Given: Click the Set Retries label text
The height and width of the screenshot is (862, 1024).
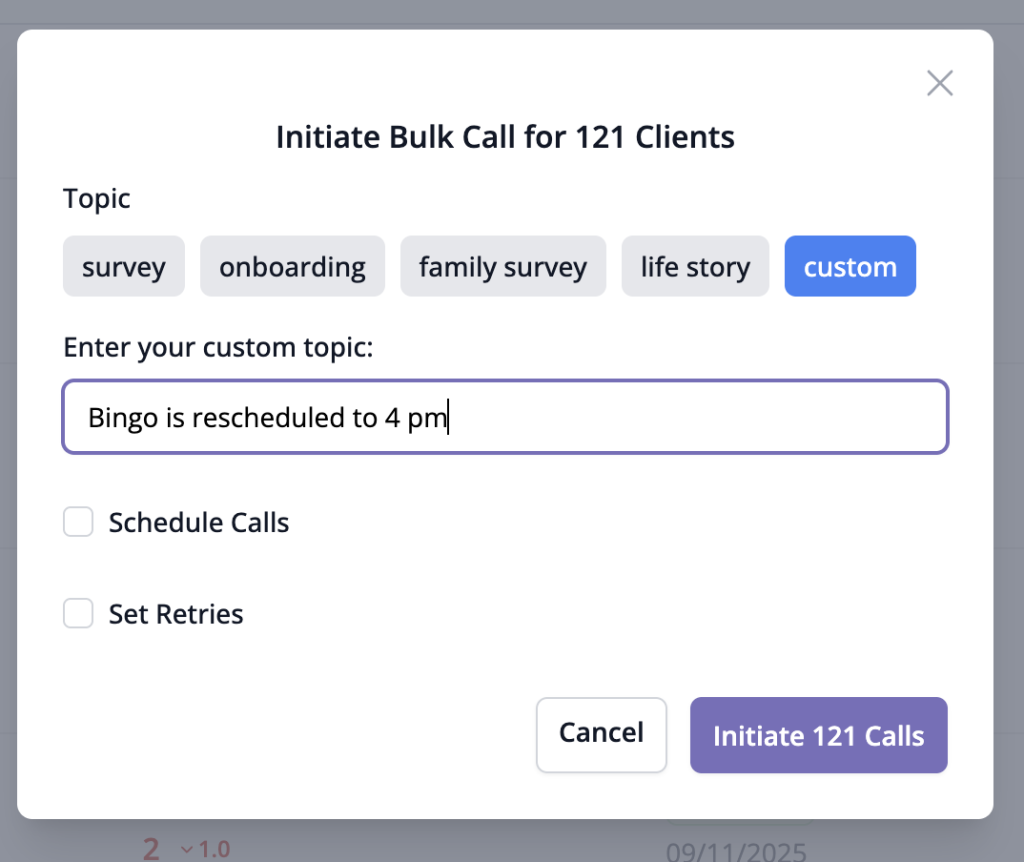Looking at the screenshot, I should coord(176,614).
